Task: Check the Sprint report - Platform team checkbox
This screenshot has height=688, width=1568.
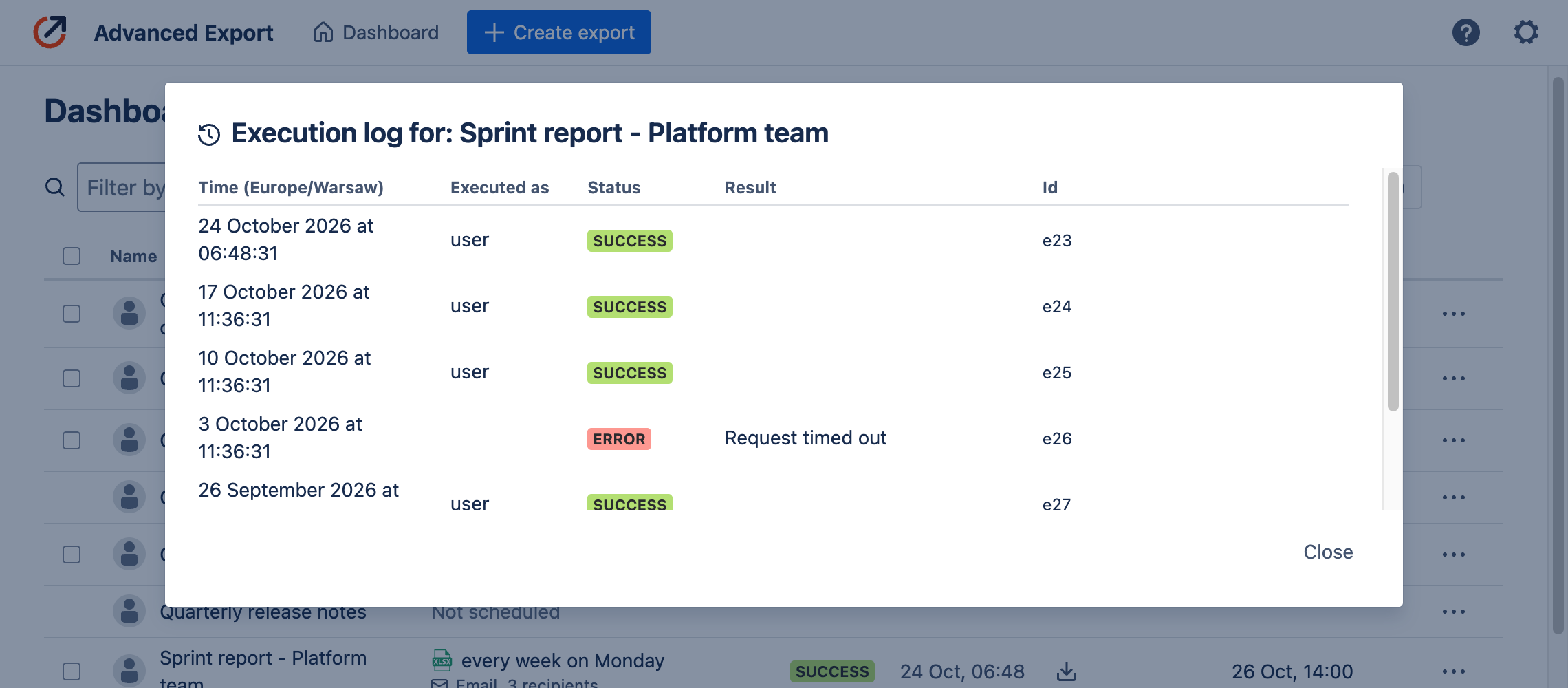Action: tap(72, 671)
